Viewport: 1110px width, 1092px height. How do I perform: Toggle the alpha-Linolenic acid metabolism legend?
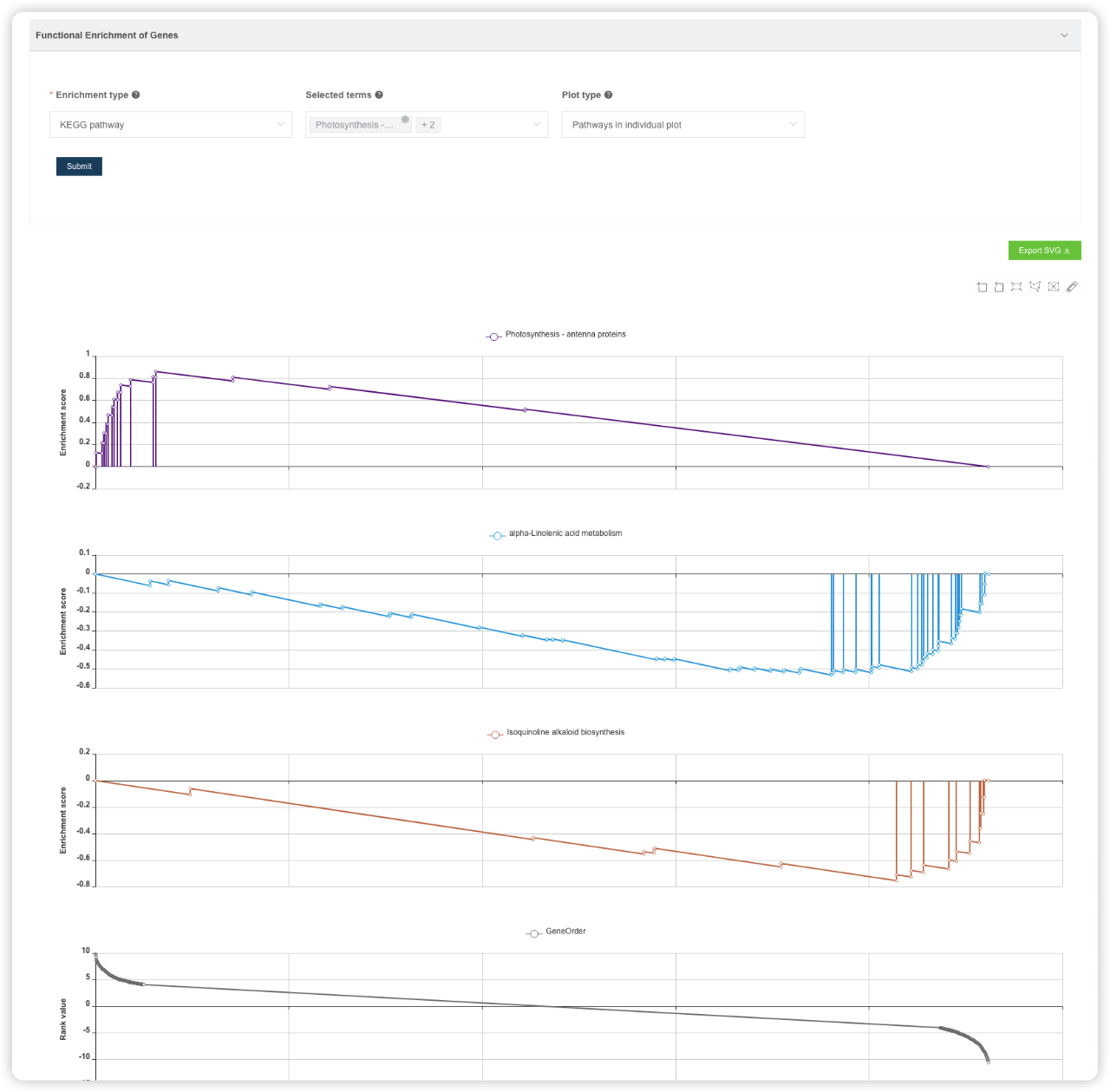click(x=556, y=534)
